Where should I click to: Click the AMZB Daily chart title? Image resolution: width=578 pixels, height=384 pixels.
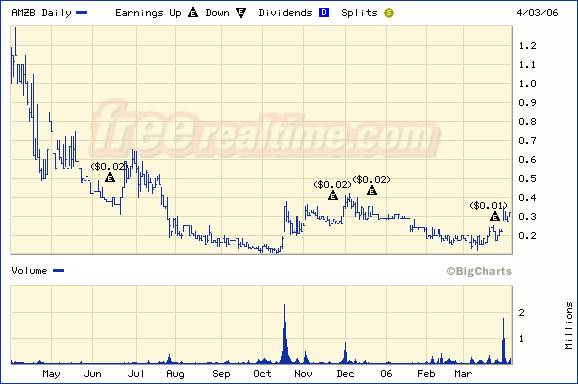click(x=42, y=13)
